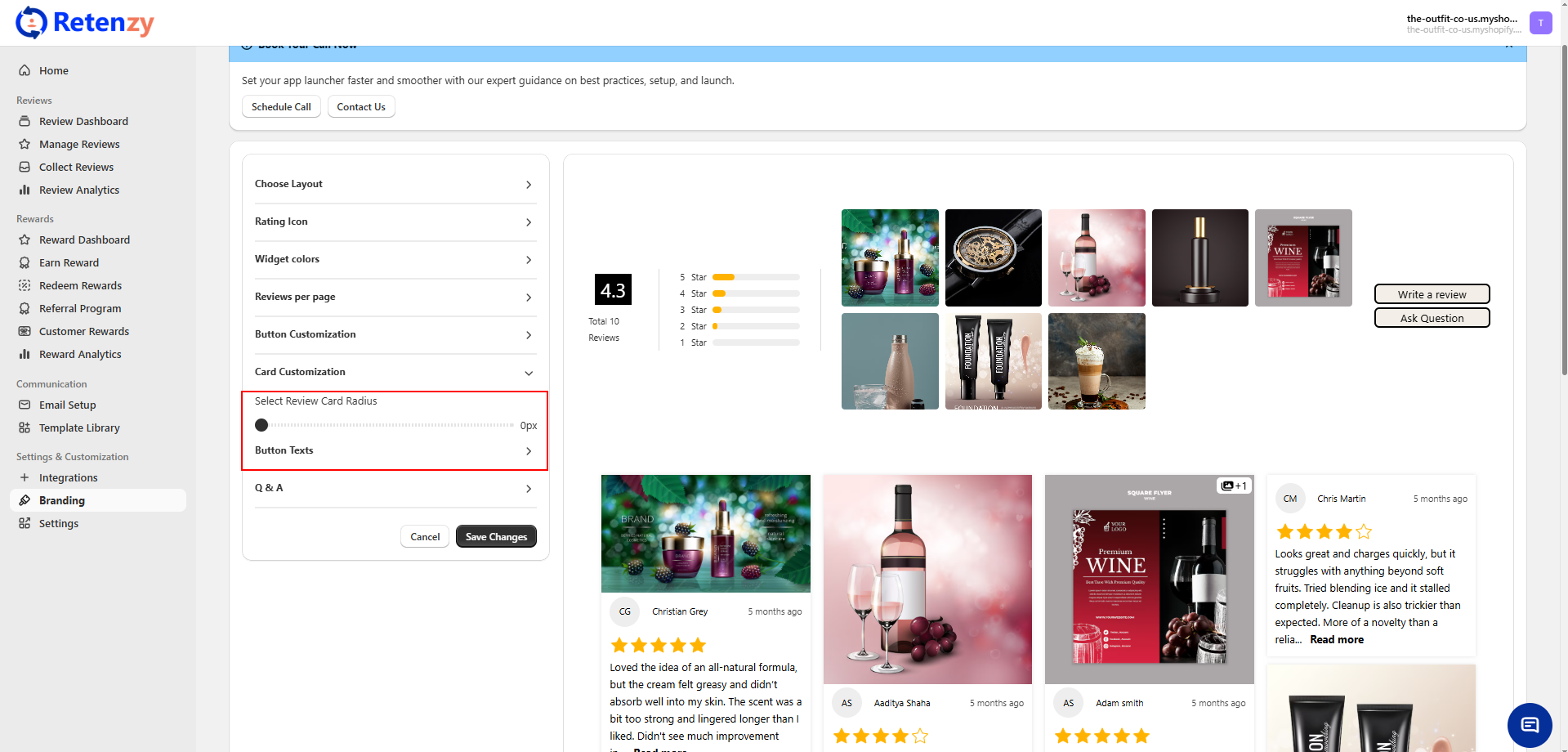1568x752 pixels.
Task: Open the live chat bubble icon
Action: 1529,725
